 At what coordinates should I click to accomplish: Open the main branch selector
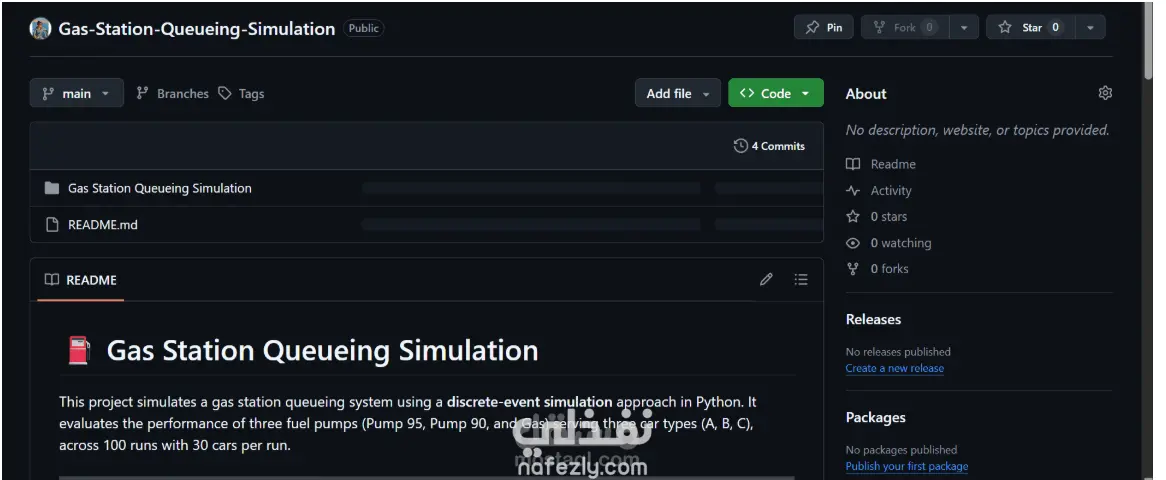77,93
